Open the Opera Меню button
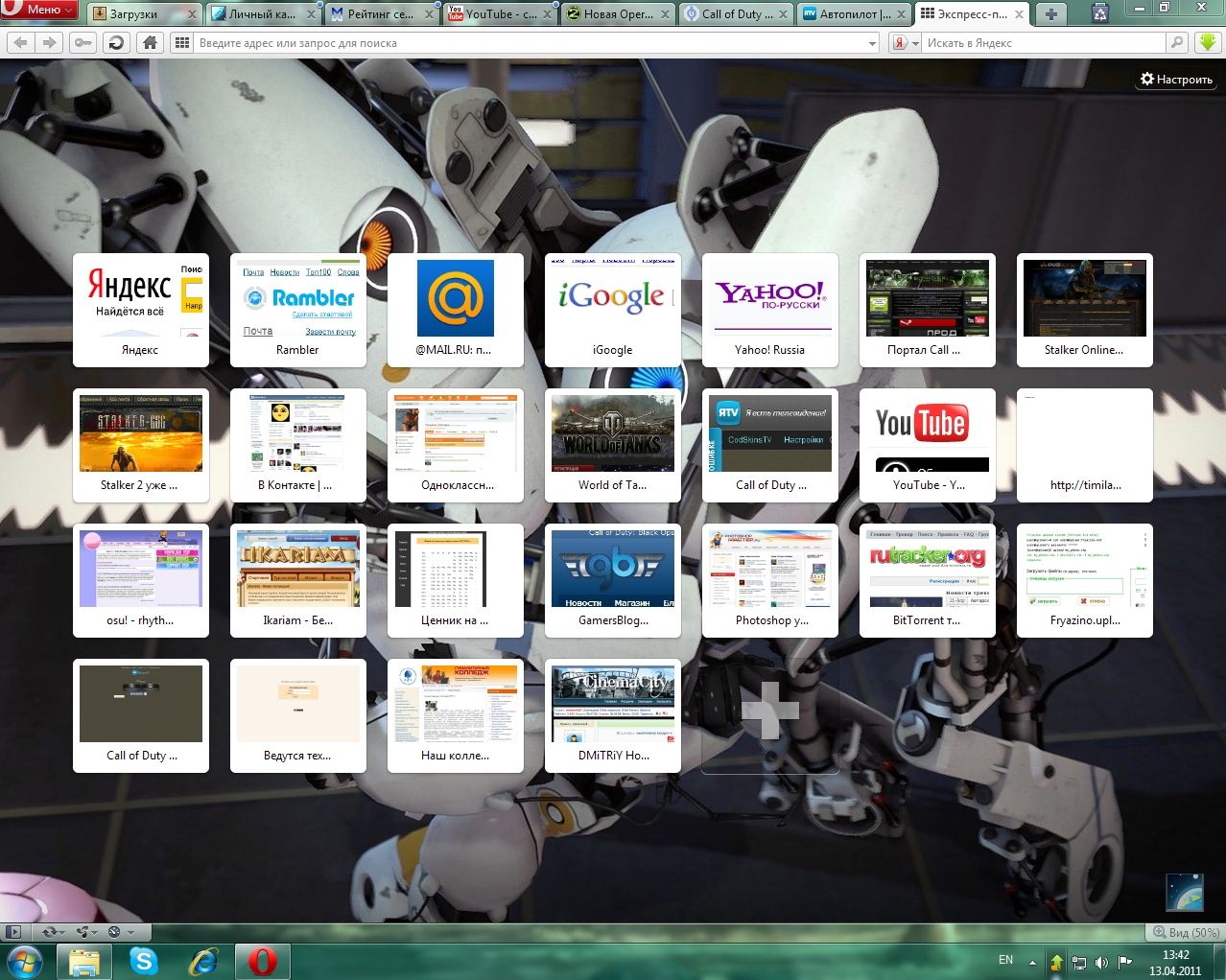This screenshot has height=980, width=1226. [x=38, y=10]
